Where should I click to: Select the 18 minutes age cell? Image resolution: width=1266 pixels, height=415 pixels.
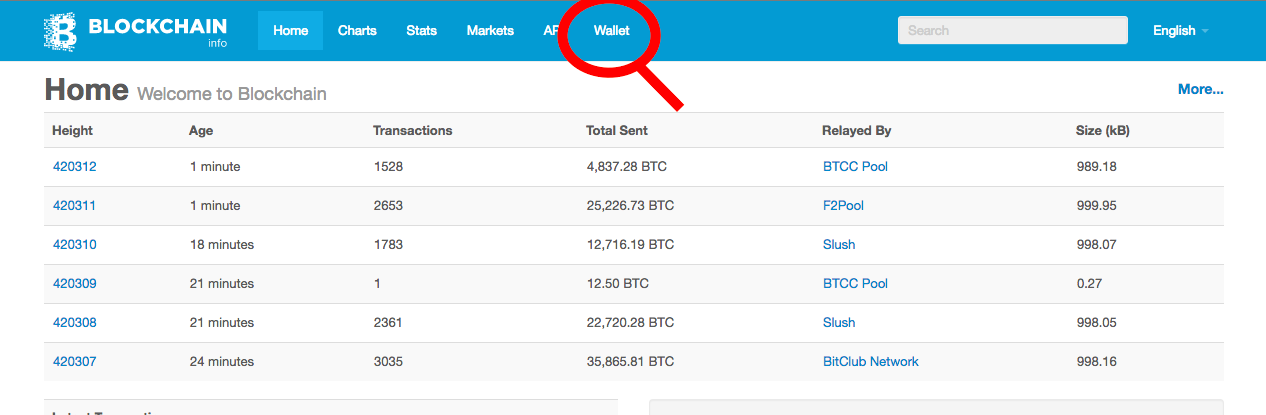click(222, 244)
